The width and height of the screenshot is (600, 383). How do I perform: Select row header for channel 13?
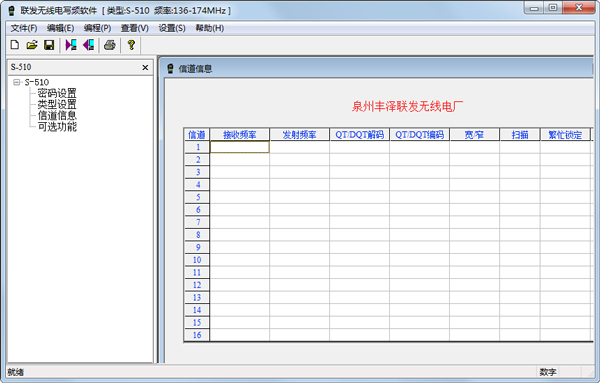point(197,298)
